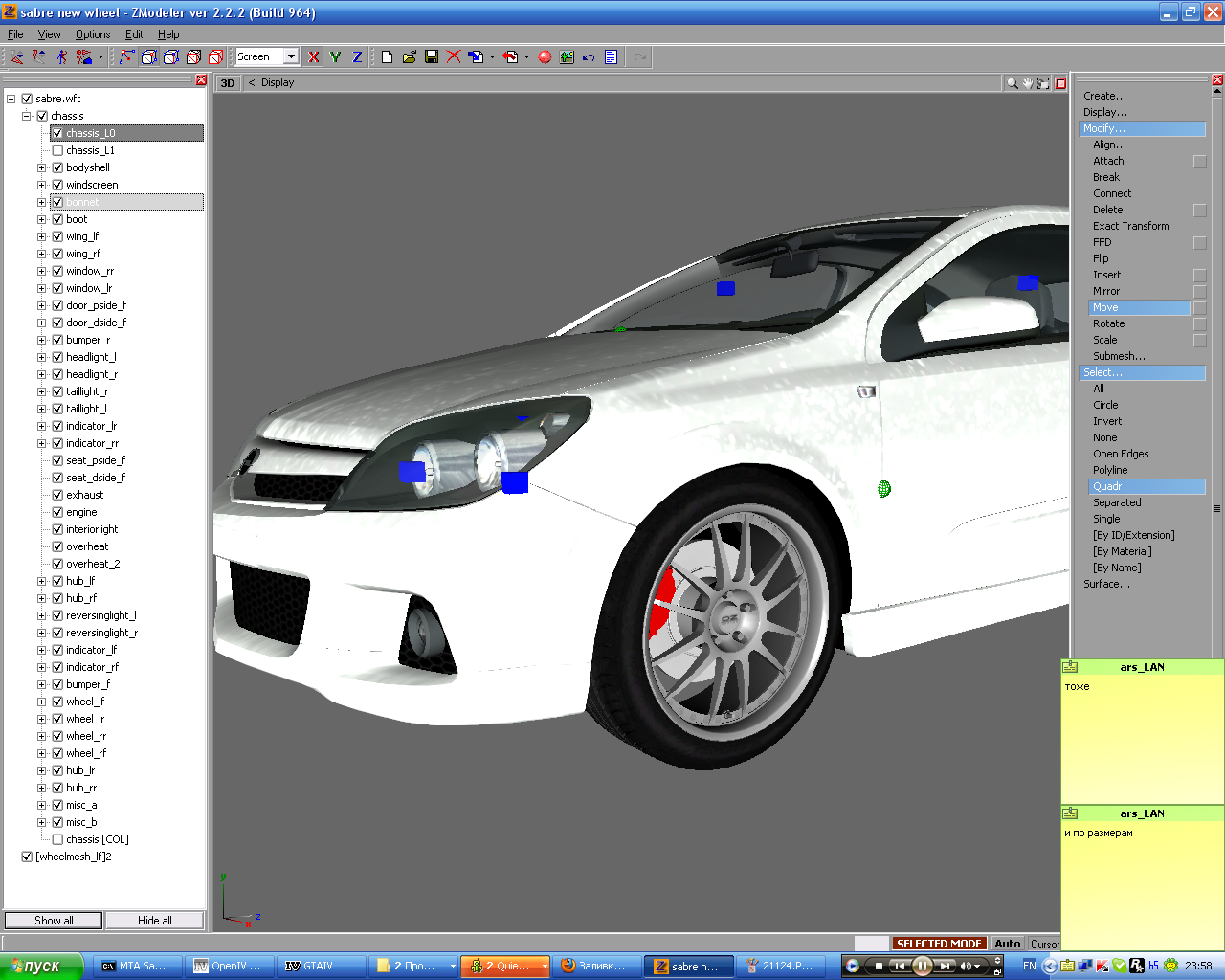The width and height of the screenshot is (1225, 980).
Task: Click the Undo arrow in toolbar
Action: point(589,57)
